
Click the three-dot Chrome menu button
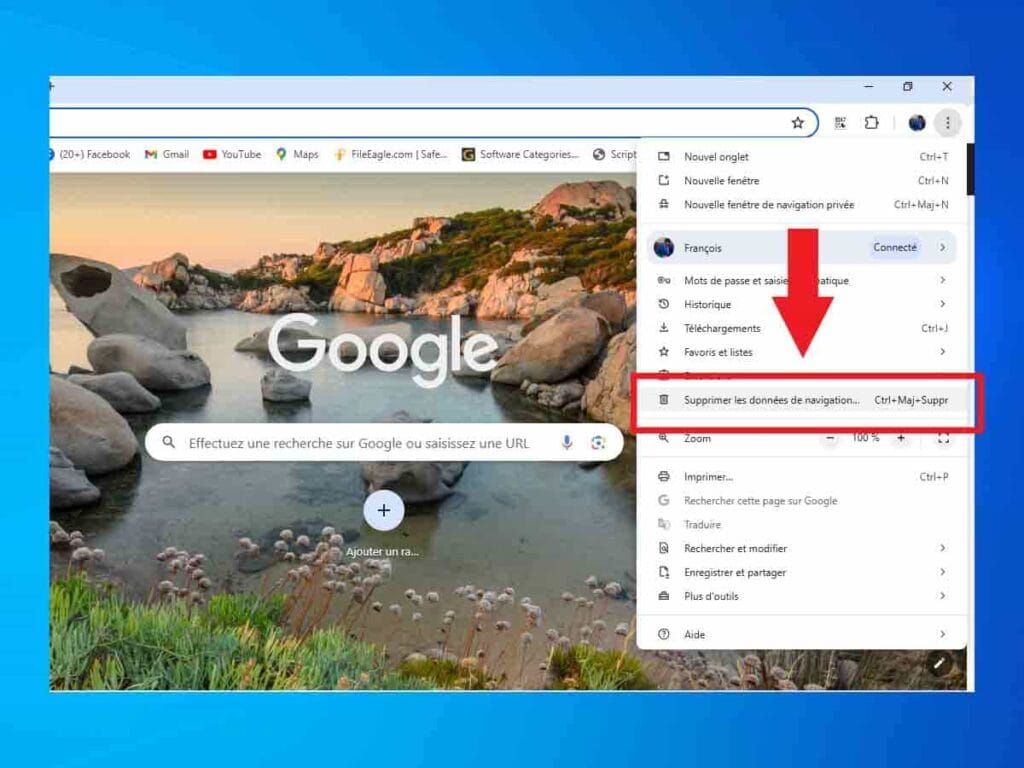pyautogui.click(x=947, y=123)
